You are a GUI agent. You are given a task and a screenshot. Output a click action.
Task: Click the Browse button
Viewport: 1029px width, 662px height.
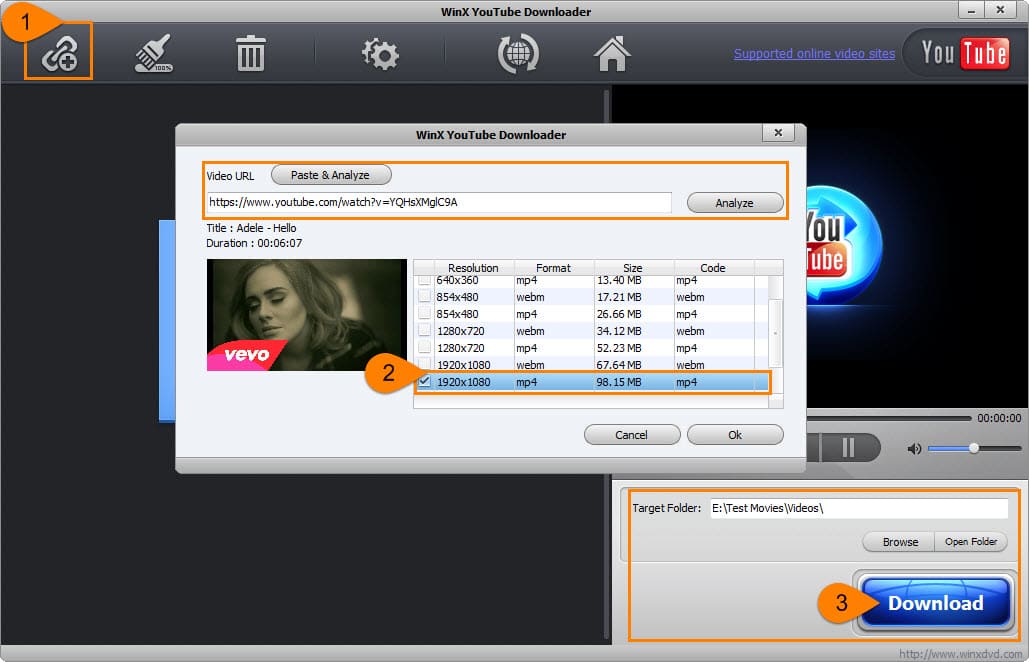coord(900,542)
